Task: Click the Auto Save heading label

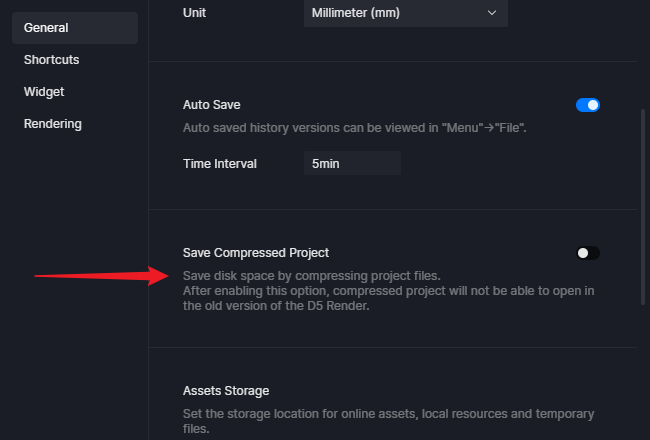Action: tap(211, 105)
